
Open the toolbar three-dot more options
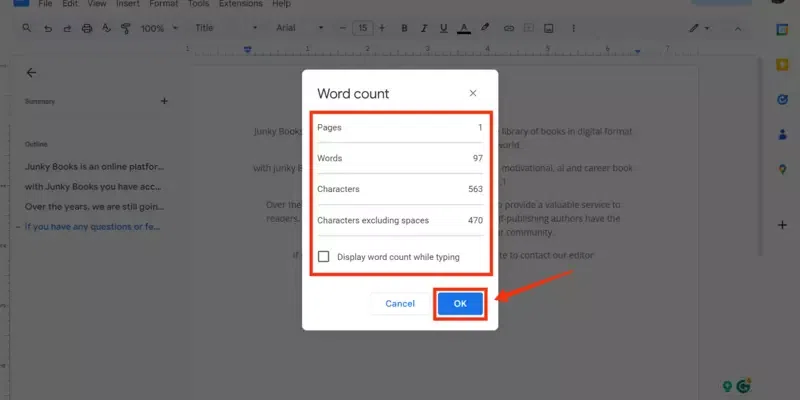click(573, 29)
